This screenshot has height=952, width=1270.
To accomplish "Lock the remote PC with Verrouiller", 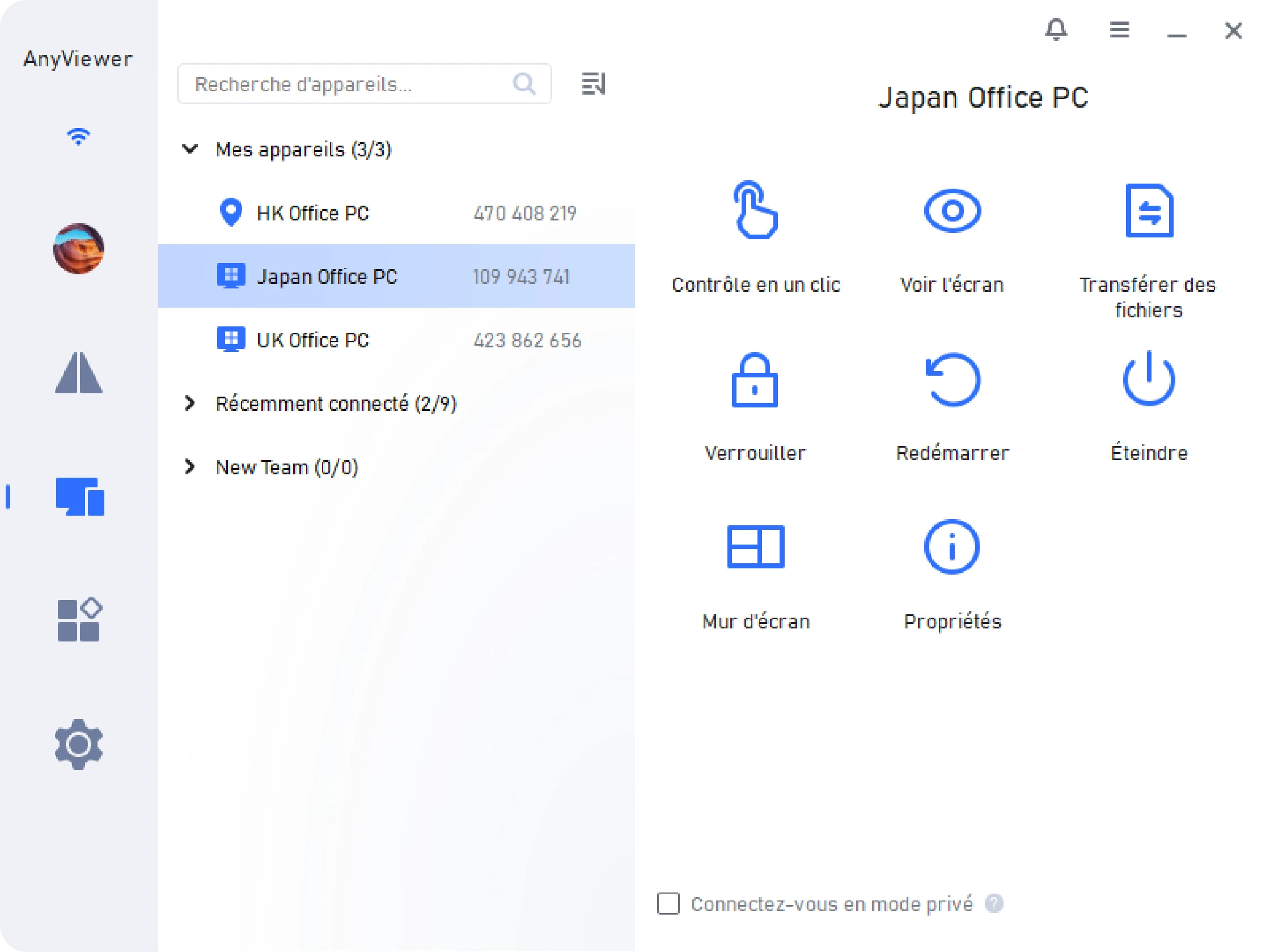I will (x=755, y=380).
